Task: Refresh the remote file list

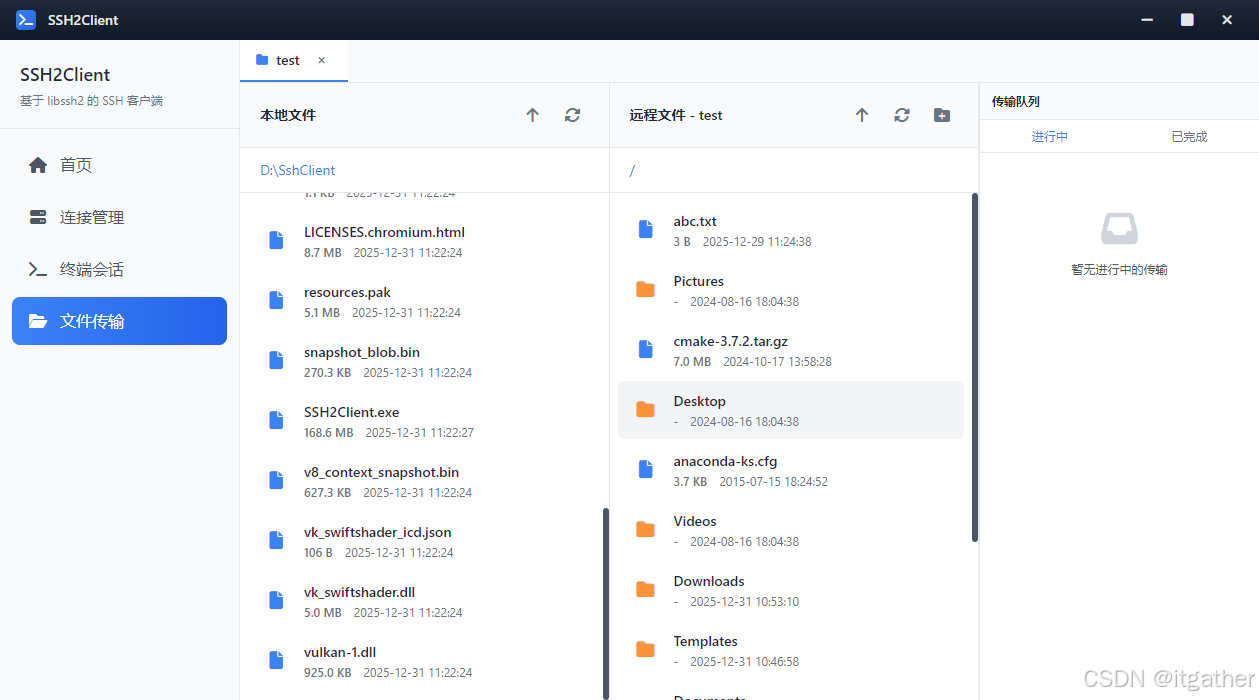Action: tap(902, 115)
